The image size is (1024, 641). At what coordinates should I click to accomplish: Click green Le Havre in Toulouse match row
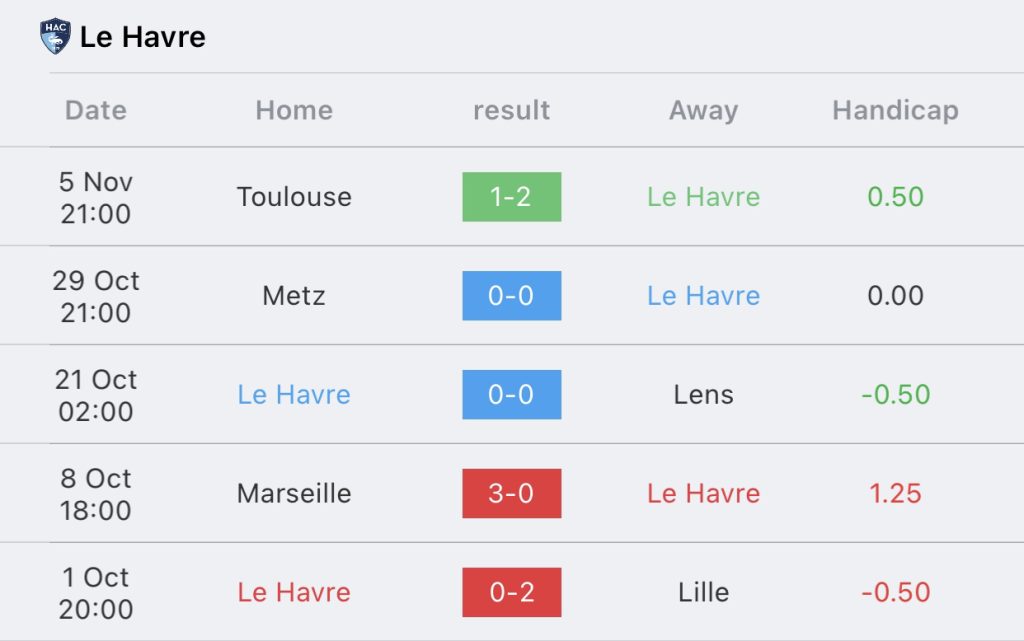703,196
